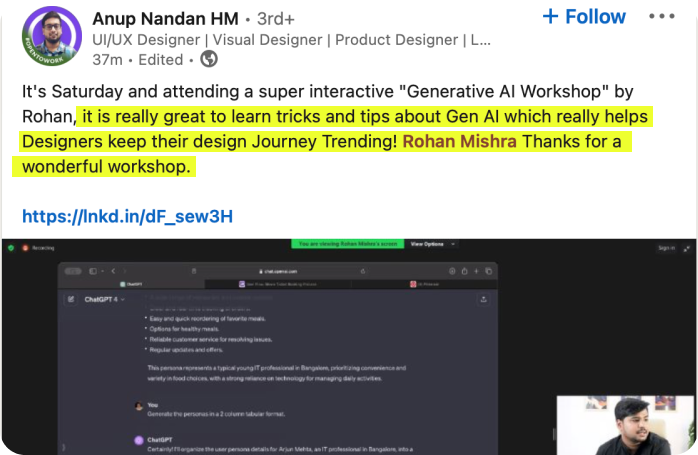The height and width of the screenshot is (455, 698).
Task: Select the first ChatGPT browser tab
Action: click(133, 284)
